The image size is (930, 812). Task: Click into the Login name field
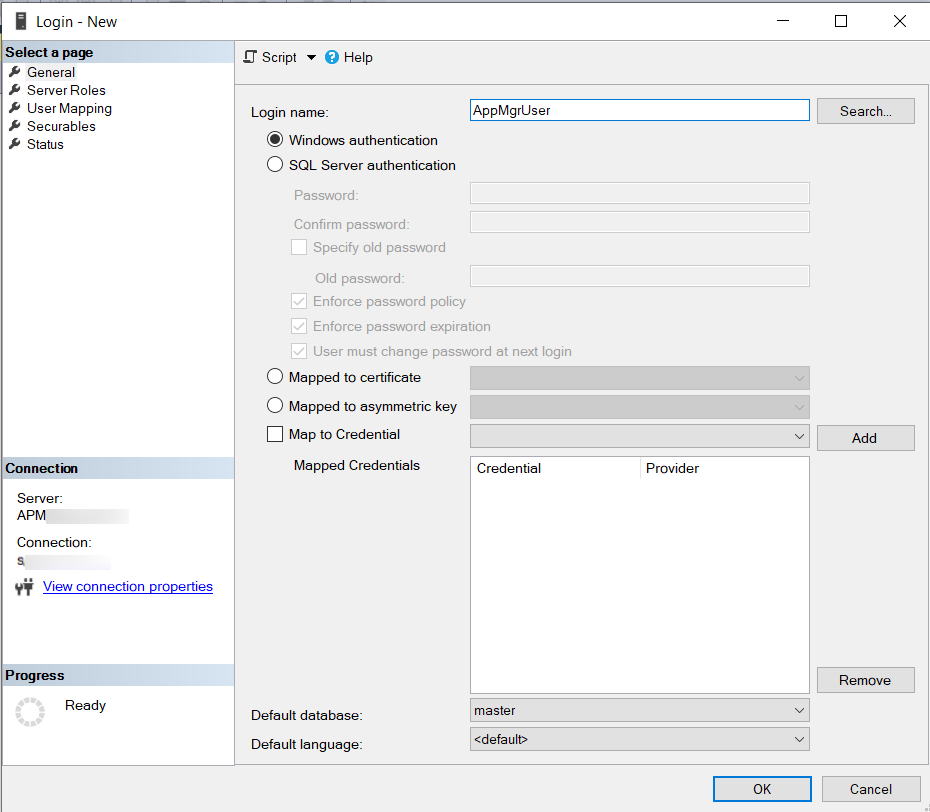point(639,110)
